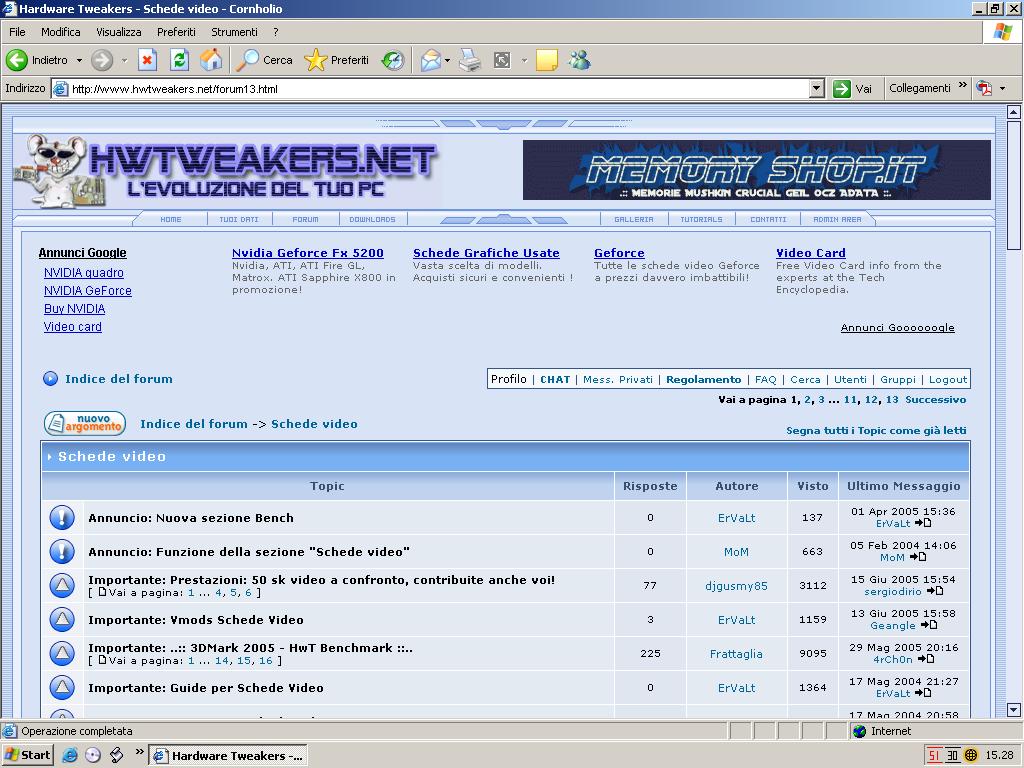The image size is (1024, 768).
Task: Open the Messenger people icon
Action: pos(579,60)
